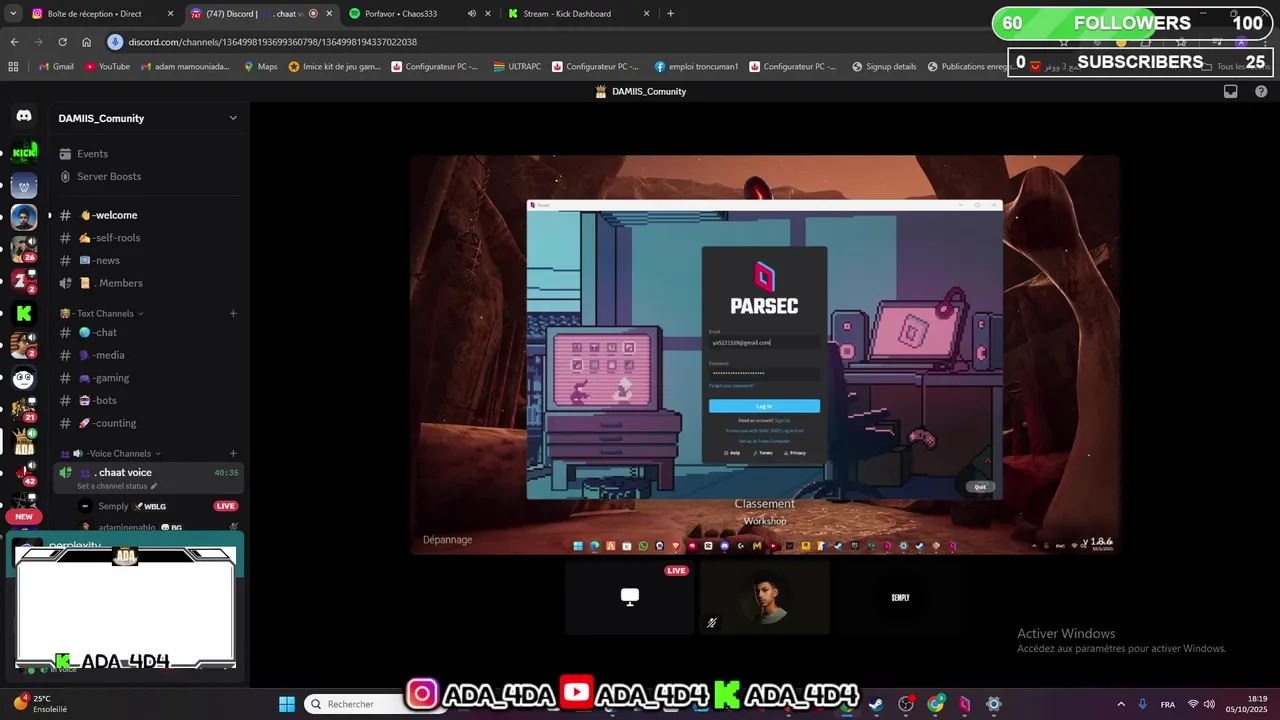The width and height of the screenshot is (1280, 720).
Task: Select the SEMPLY participant tile
Action: [x=900, y=597]
